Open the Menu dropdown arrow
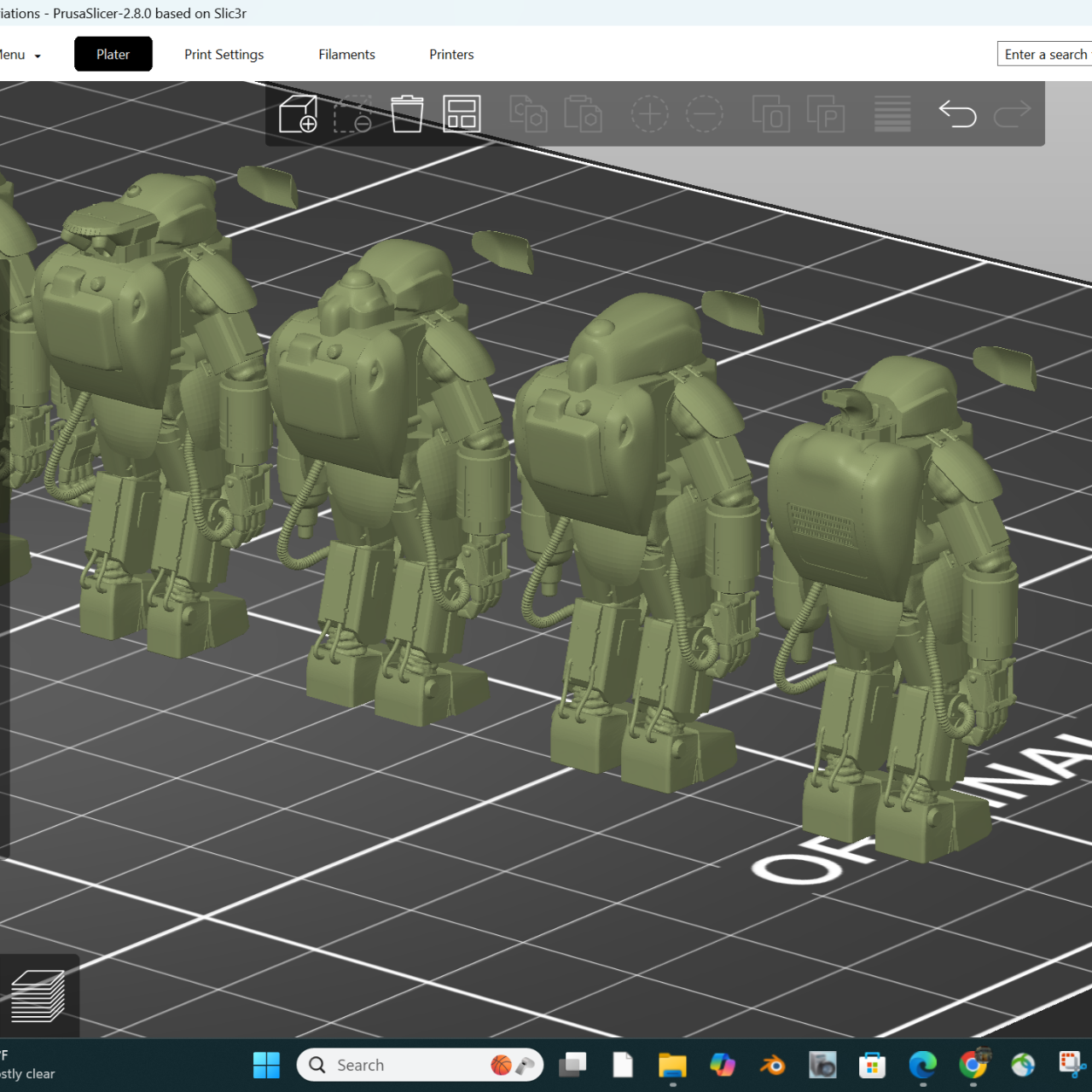 [x=38, y=56]
